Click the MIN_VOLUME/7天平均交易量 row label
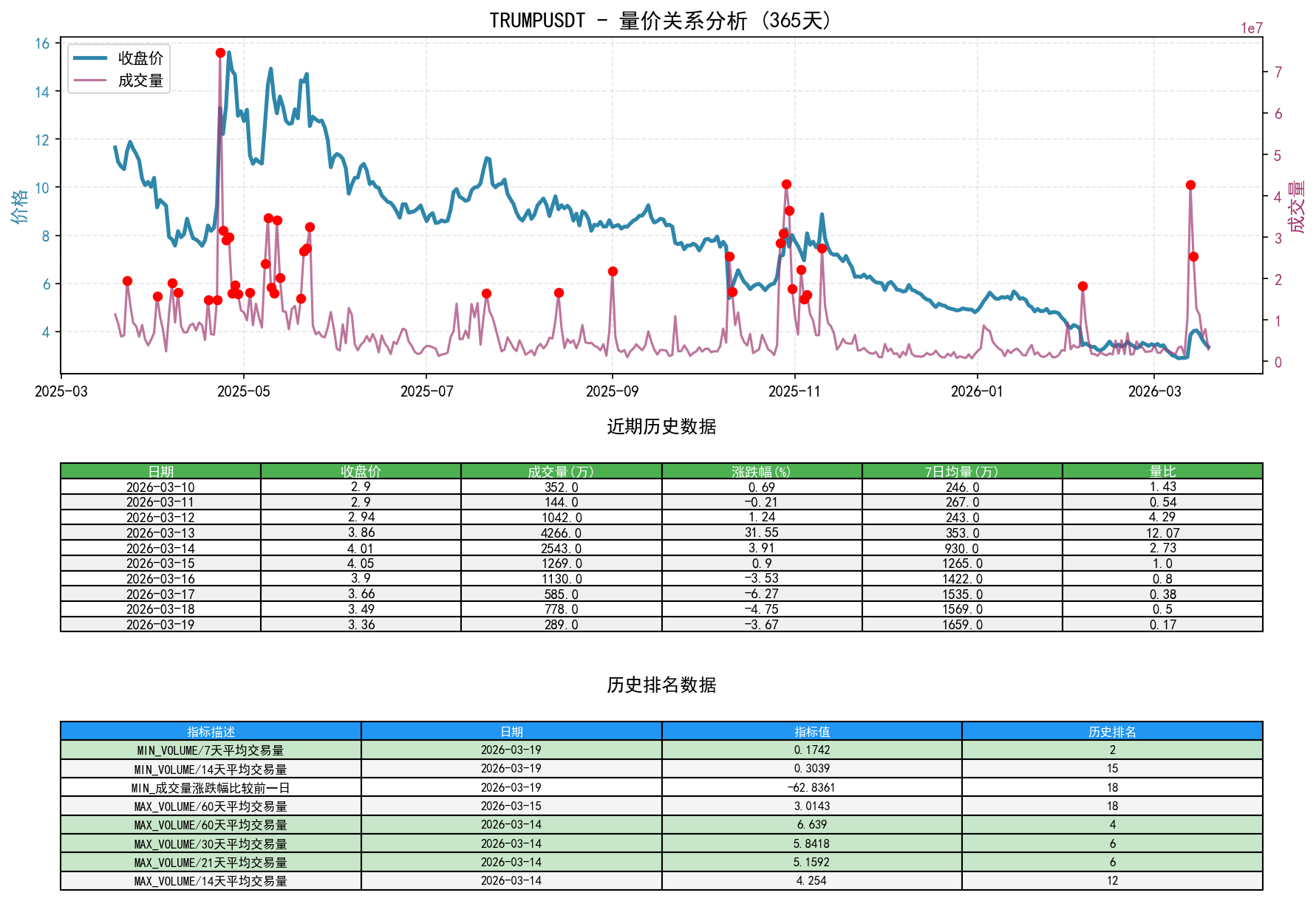This screenshot has height=901, width=1316. point(211,750)
